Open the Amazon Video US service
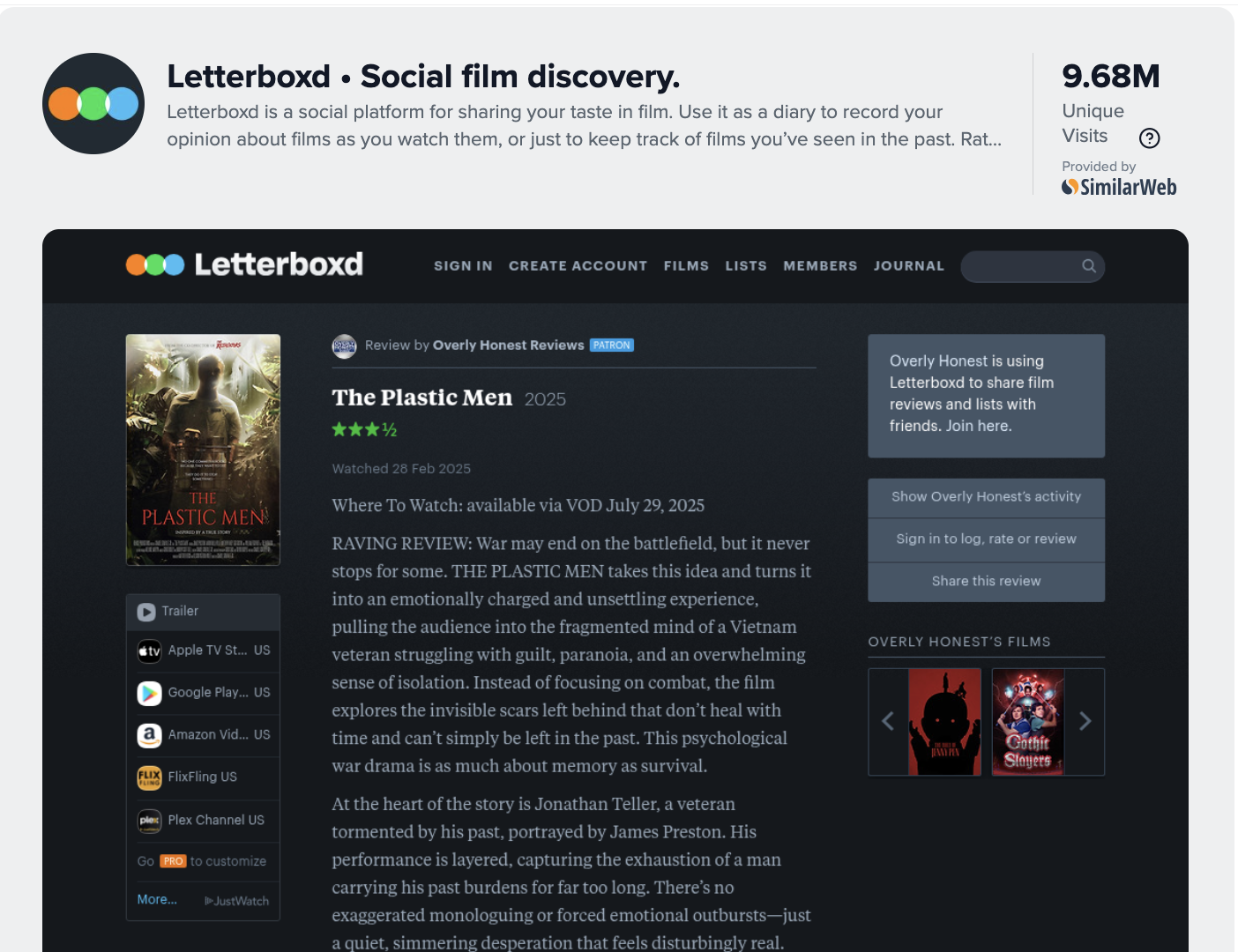This screenshot has height=952, width=1238. [x=203, y=735]
